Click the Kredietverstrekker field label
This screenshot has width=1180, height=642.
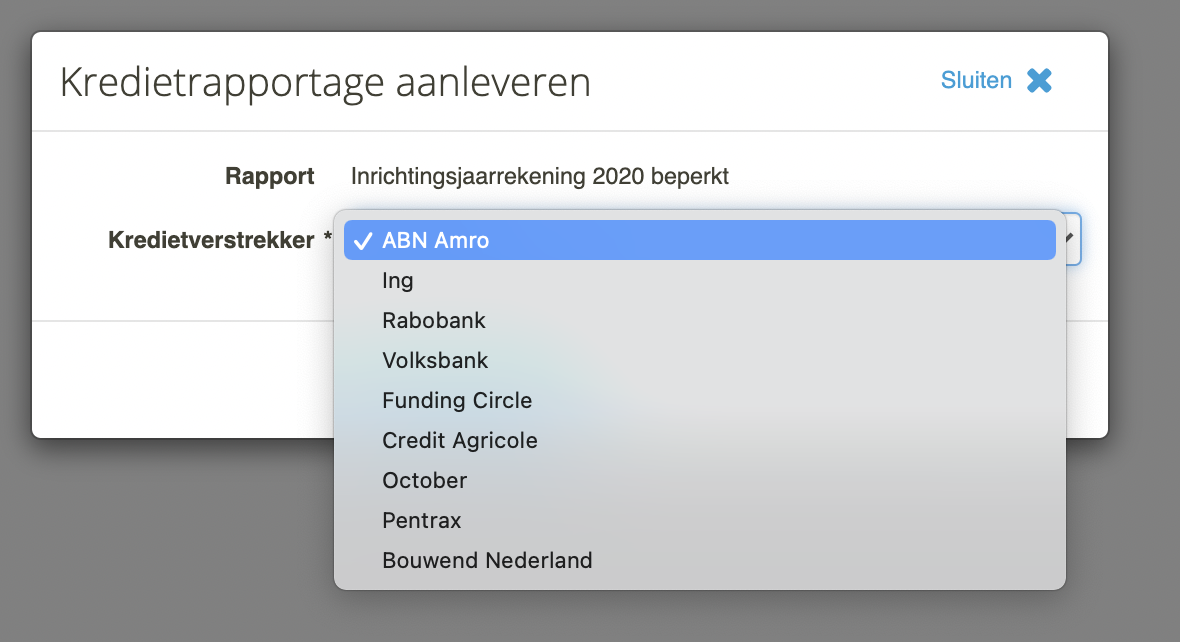(211, 240)
